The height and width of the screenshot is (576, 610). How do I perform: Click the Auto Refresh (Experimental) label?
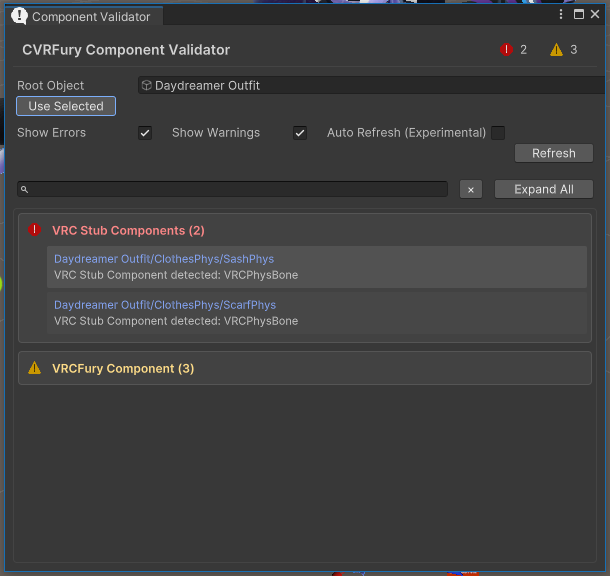pyautogui.click(x=406, y=133)
